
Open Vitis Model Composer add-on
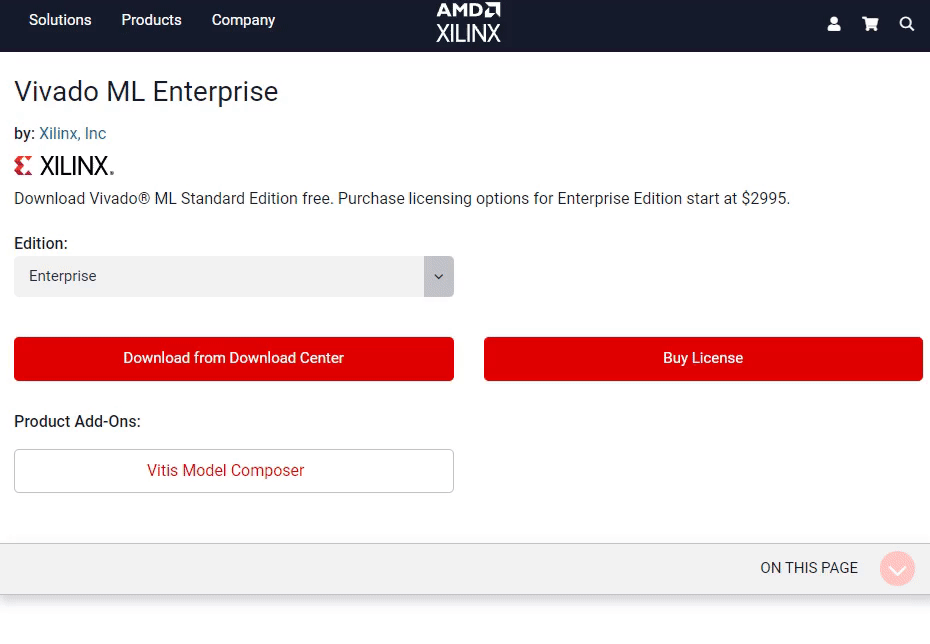click(234, 471)
